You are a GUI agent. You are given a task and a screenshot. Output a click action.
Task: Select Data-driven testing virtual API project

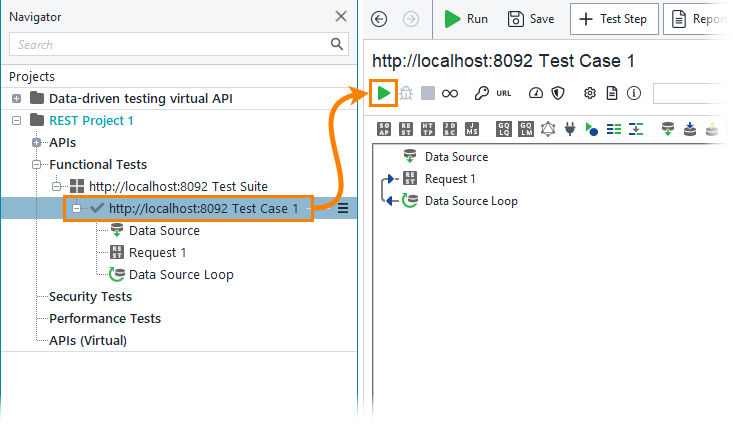pos(141,99)
